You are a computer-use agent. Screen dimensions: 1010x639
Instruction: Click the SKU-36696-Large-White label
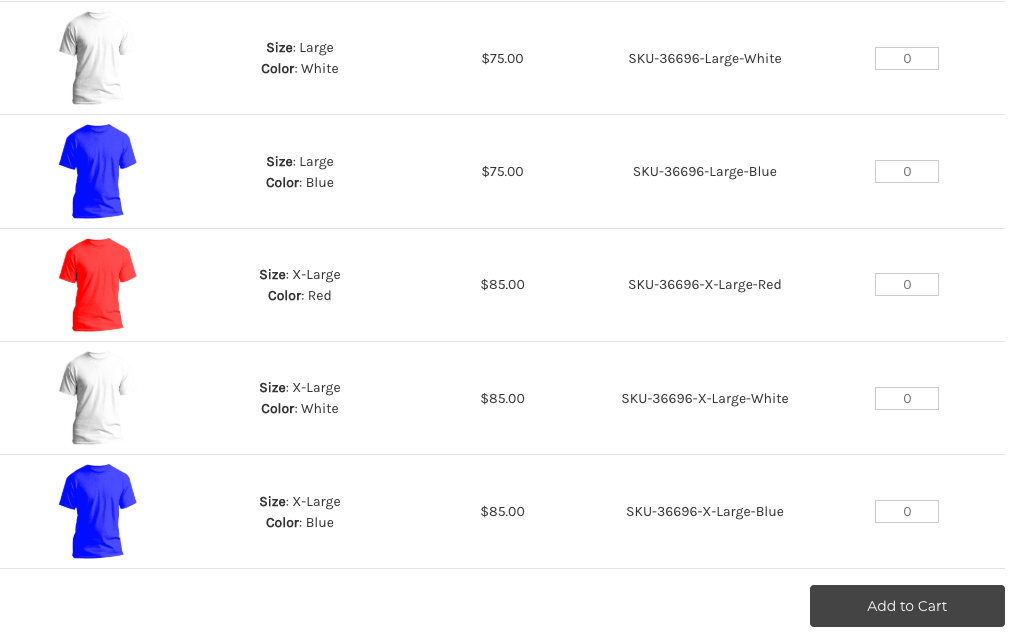[x=704, y=58]
